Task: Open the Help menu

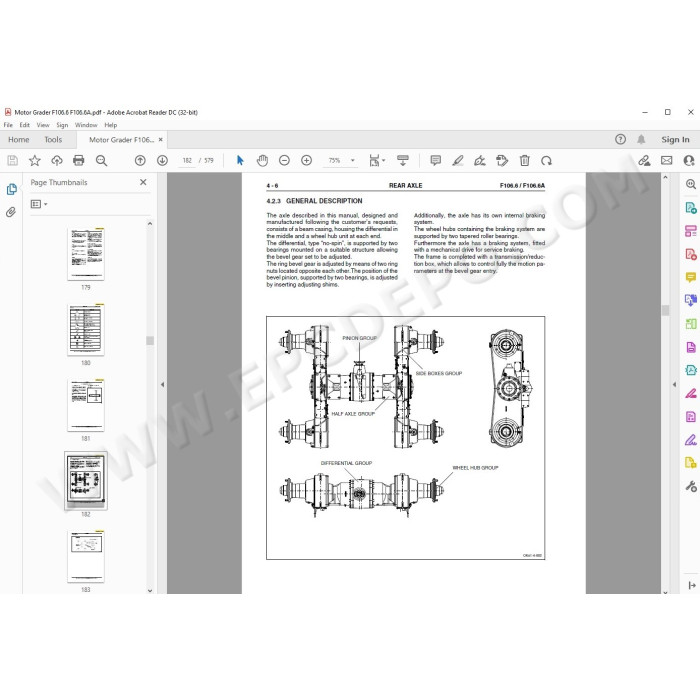Action: point(111,125)
